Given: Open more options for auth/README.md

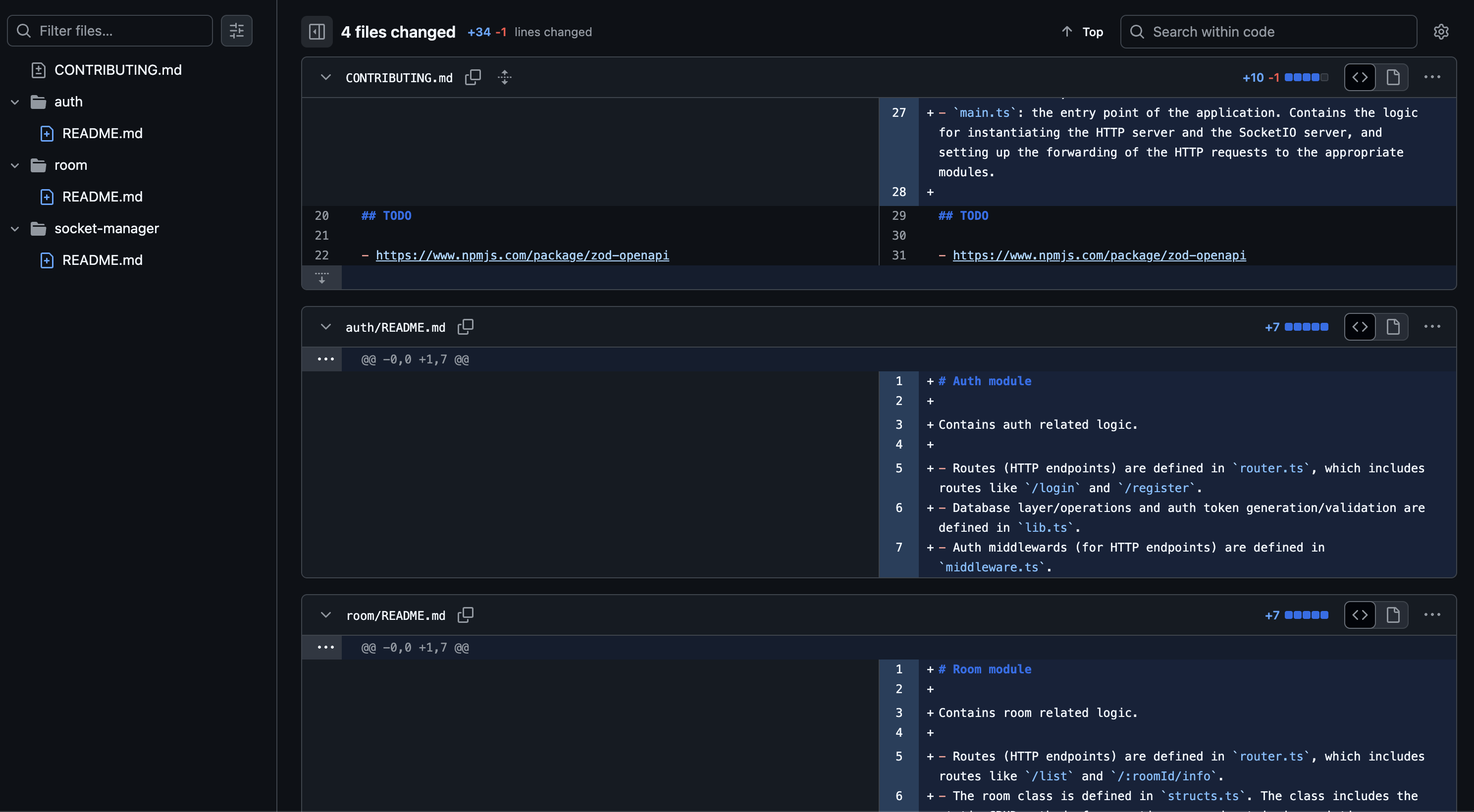Looking at the screenshot, I should 1432,326.
